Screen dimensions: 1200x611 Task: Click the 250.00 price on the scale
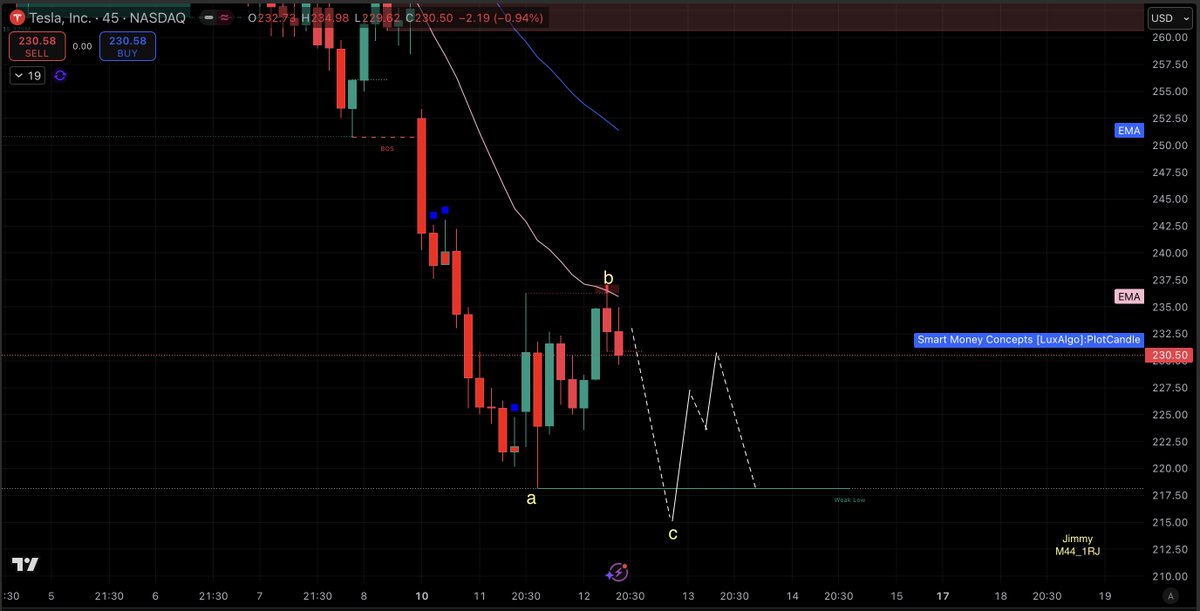point(1168,145)
